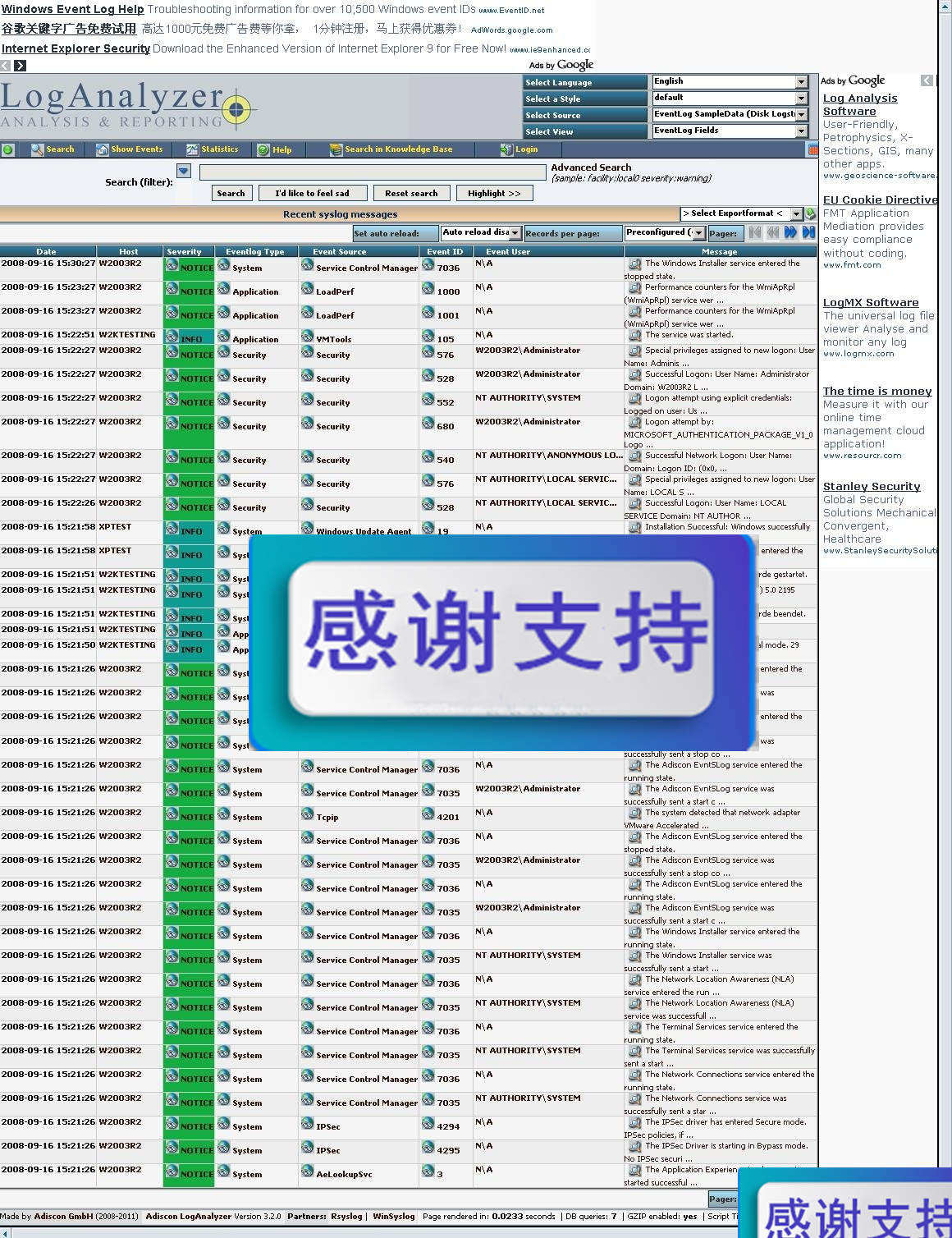Open the Select Exportformat dropdown
The width and height of the screenshot is (952, 1238).
[x=741, y=213]
